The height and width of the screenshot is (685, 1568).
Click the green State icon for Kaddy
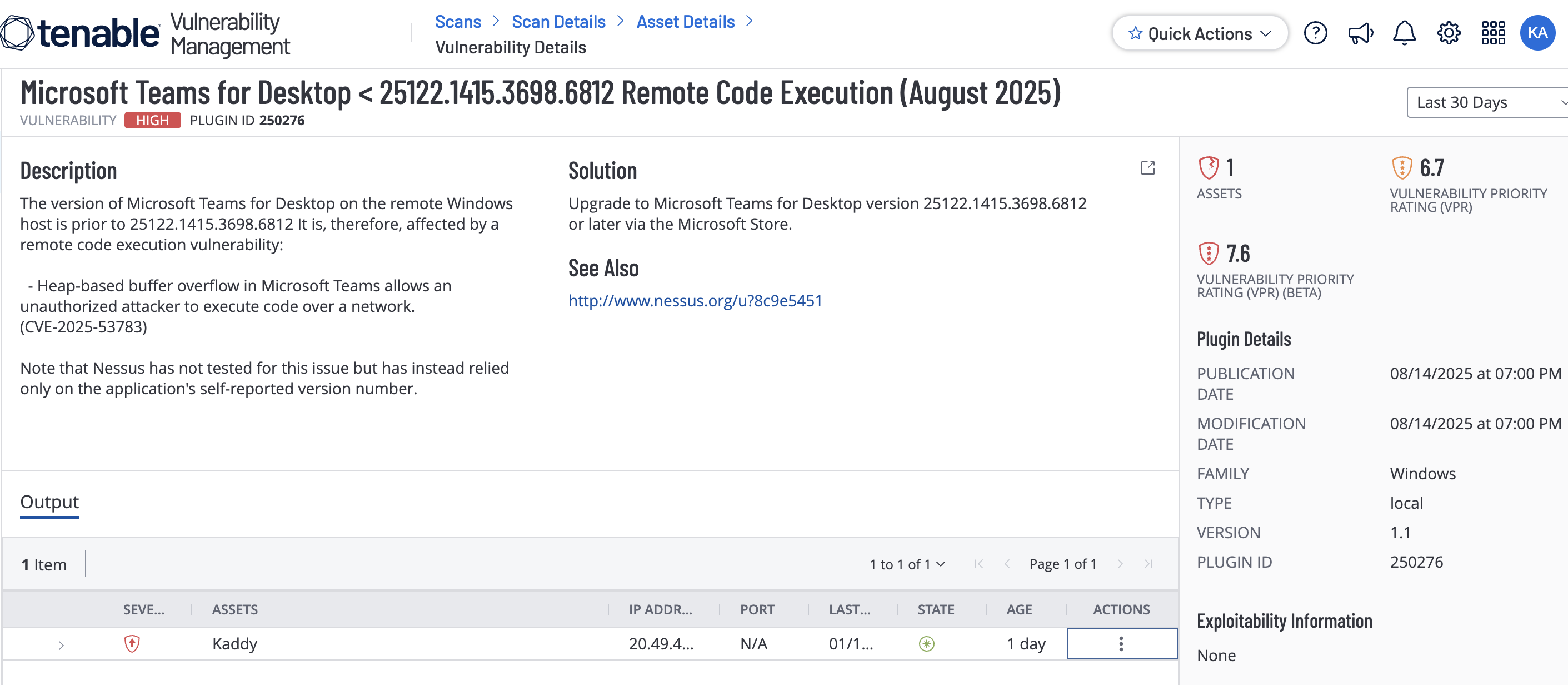(926, 644)
